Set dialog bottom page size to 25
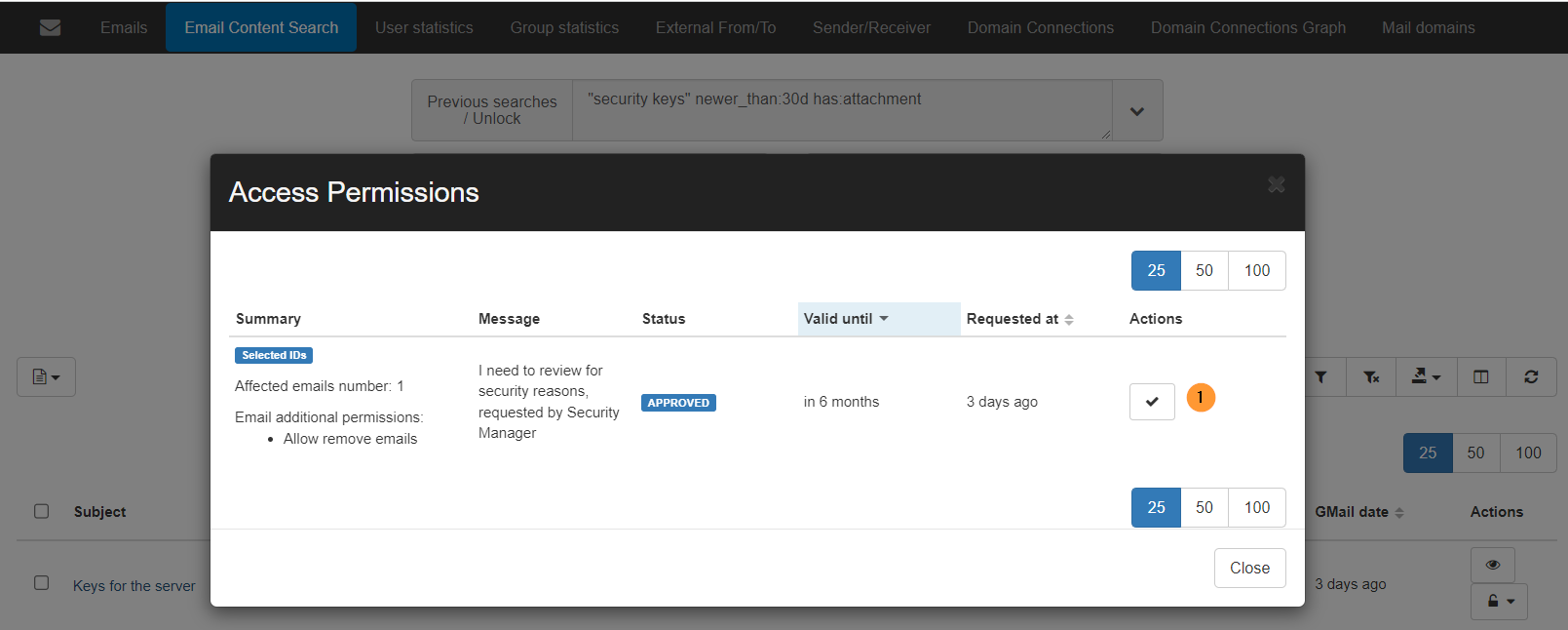1568x630 pixels. (x=1156, y=507)
